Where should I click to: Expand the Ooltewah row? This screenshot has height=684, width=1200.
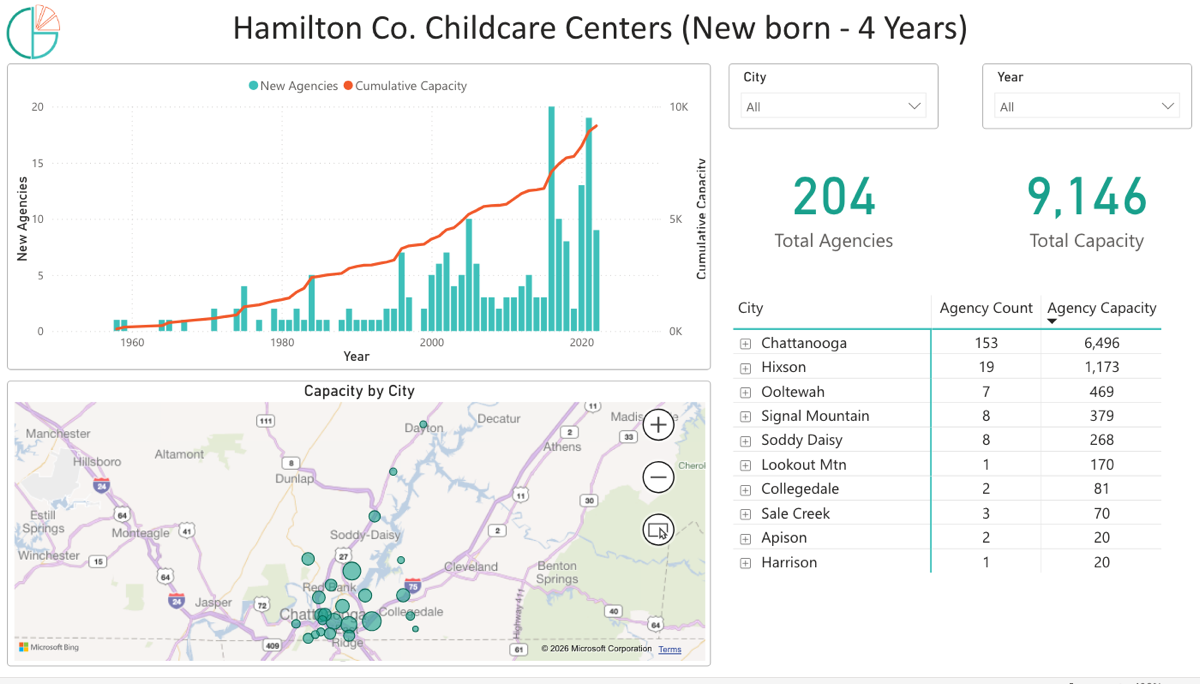click(745, 392)
